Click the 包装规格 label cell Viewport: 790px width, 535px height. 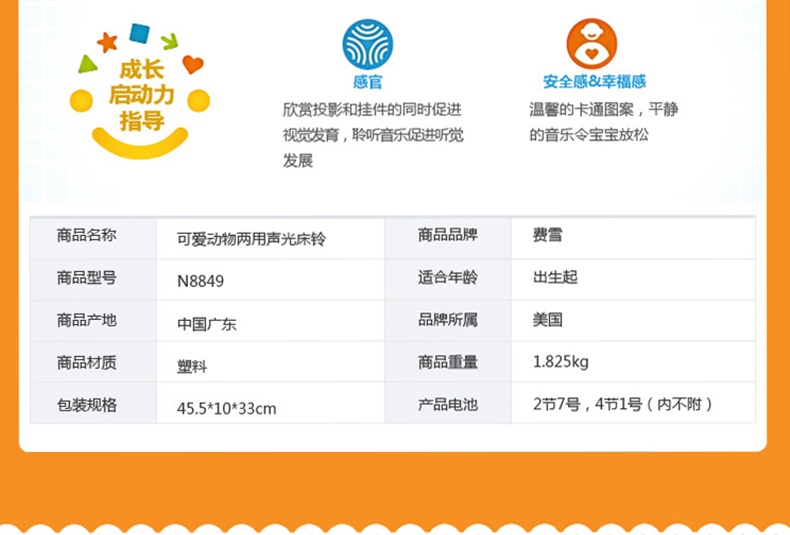[93, 404]
